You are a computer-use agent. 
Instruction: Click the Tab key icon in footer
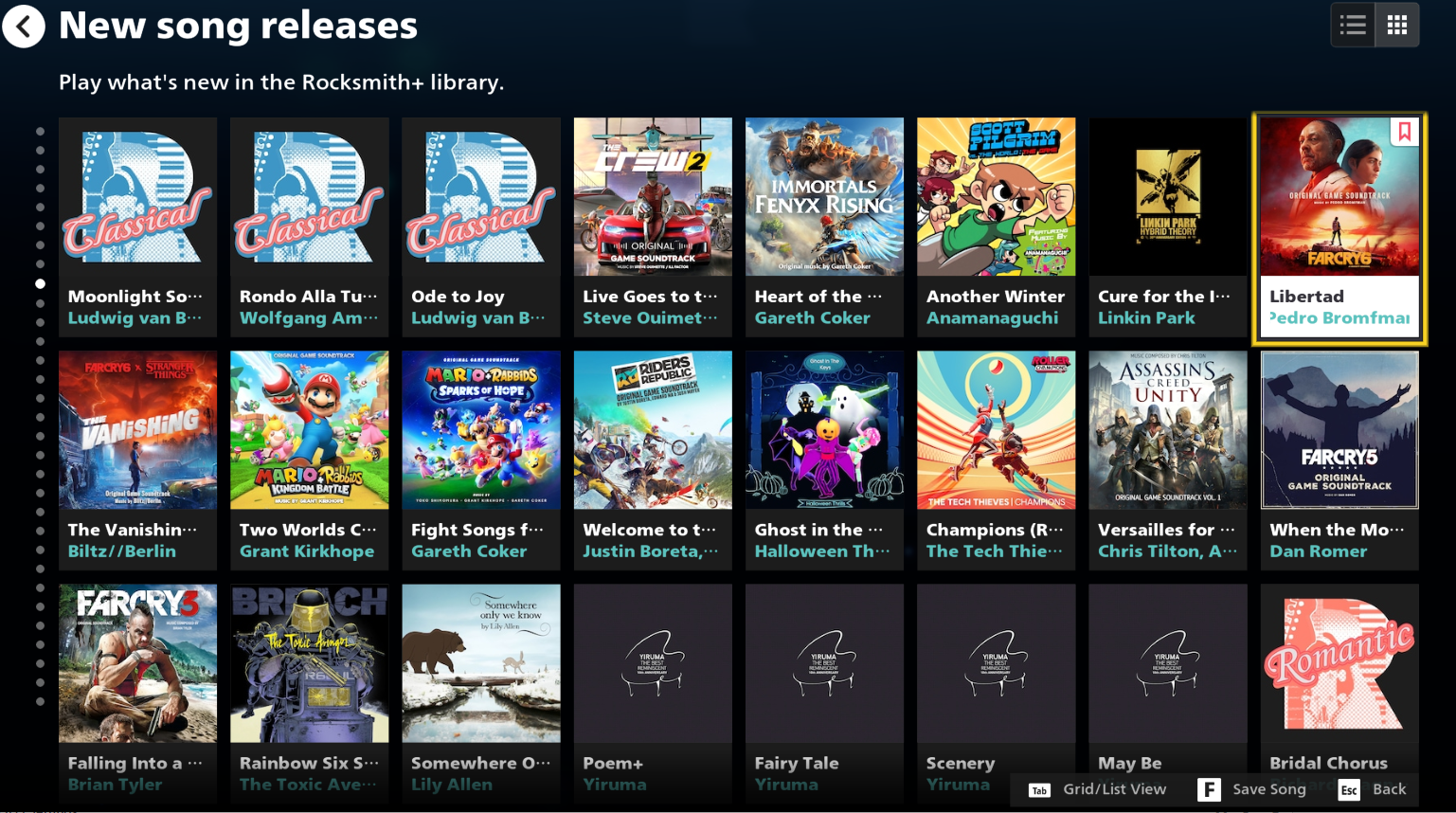pos(1039,790)
